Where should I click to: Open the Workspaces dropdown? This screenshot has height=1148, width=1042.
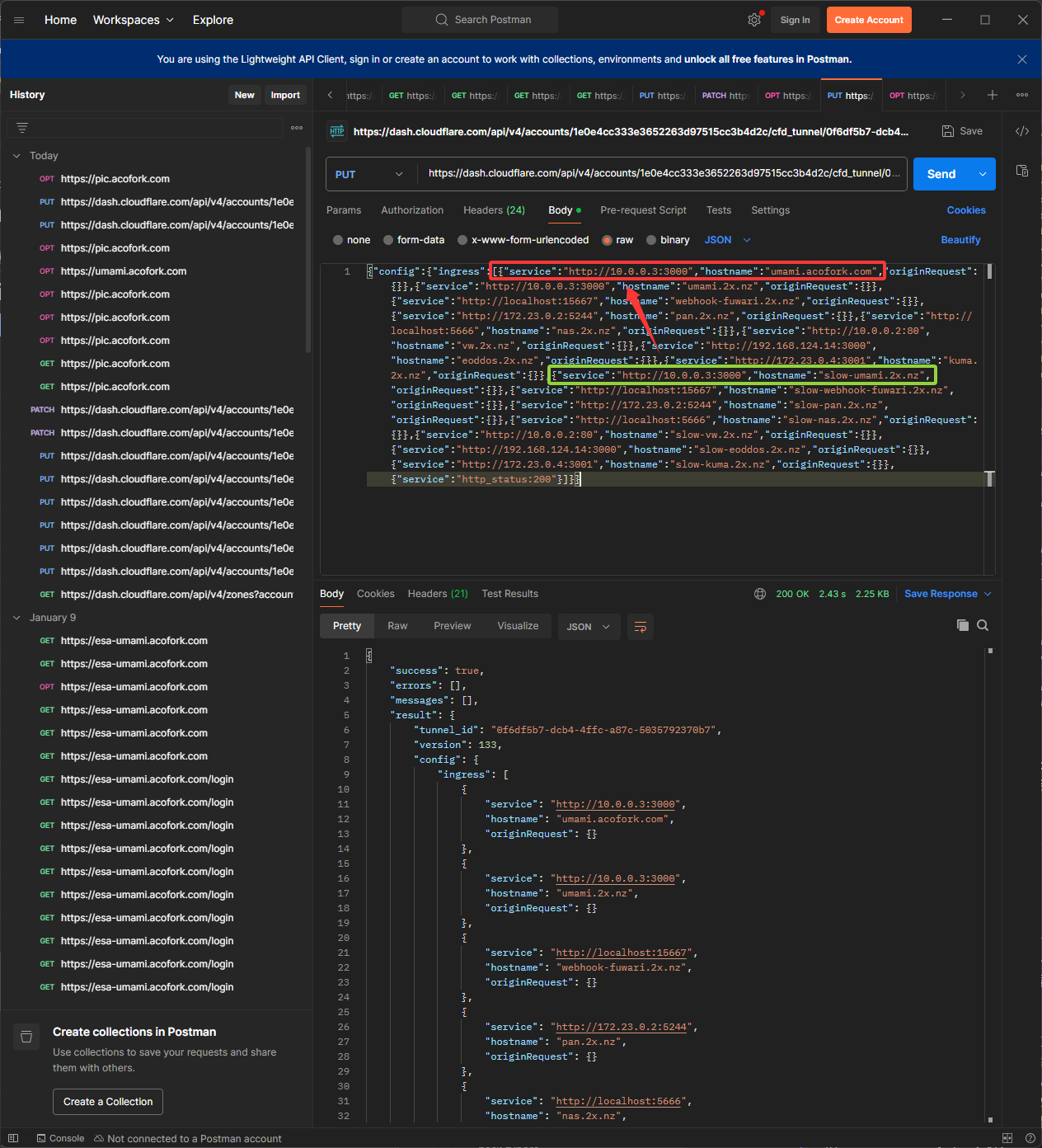click(133, 20)
